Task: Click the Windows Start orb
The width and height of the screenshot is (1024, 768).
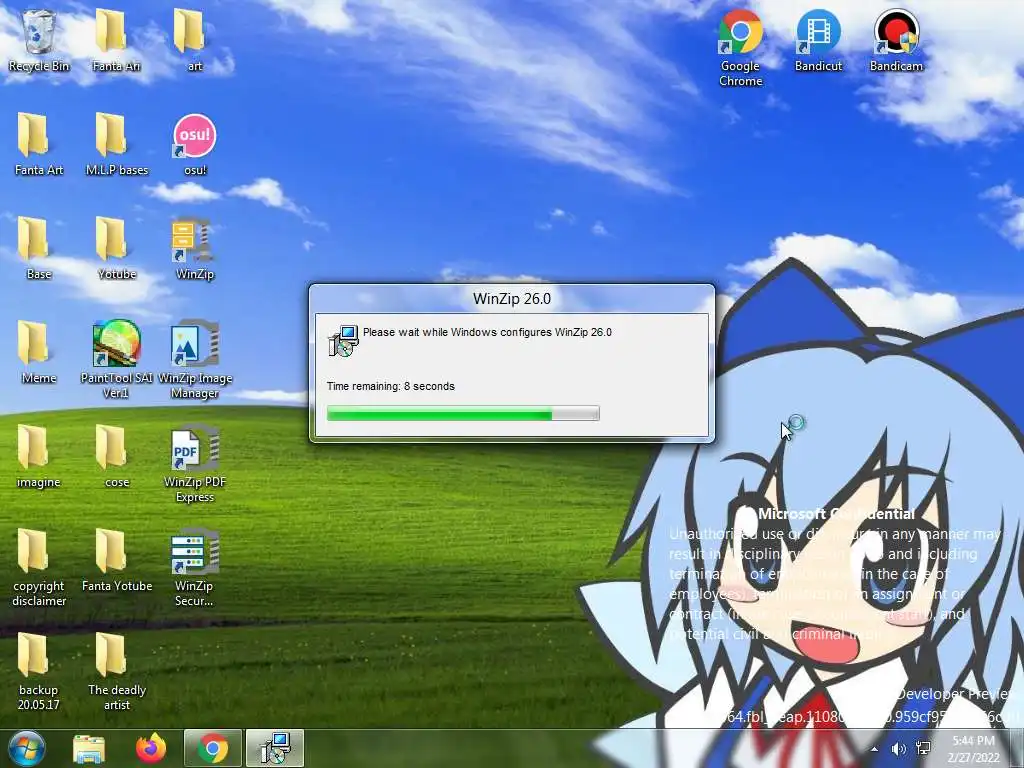Action: (26, 748)
